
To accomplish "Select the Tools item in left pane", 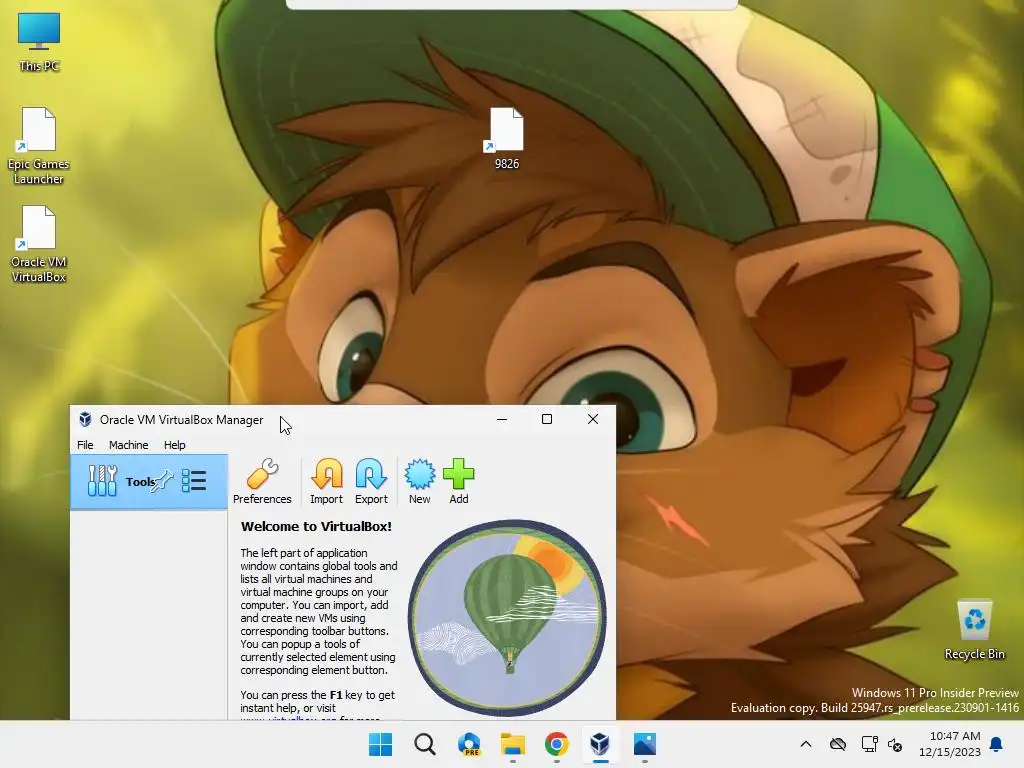I will click(x=149, y=482).
